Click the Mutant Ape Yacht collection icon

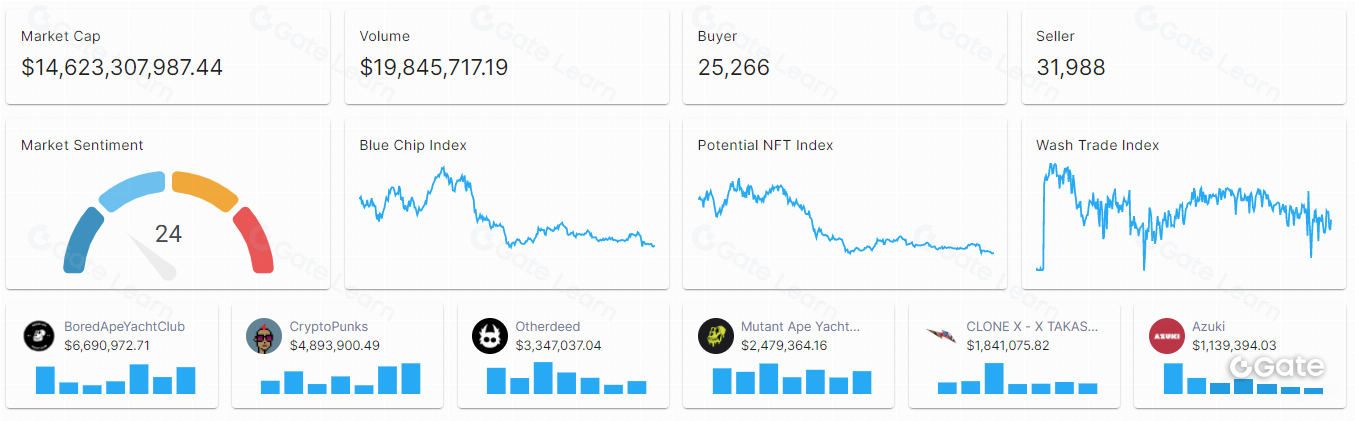716,336
